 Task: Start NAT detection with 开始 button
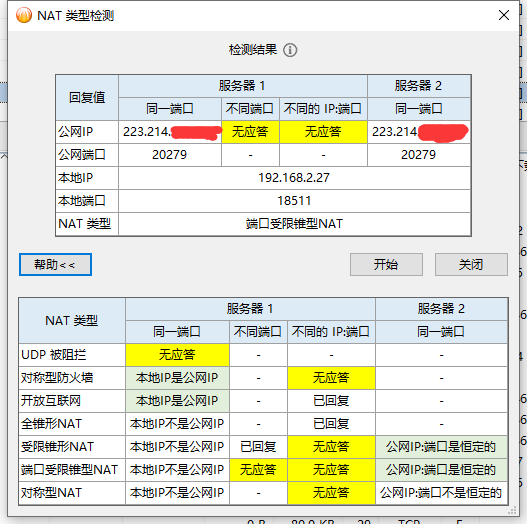coord(386,265)
